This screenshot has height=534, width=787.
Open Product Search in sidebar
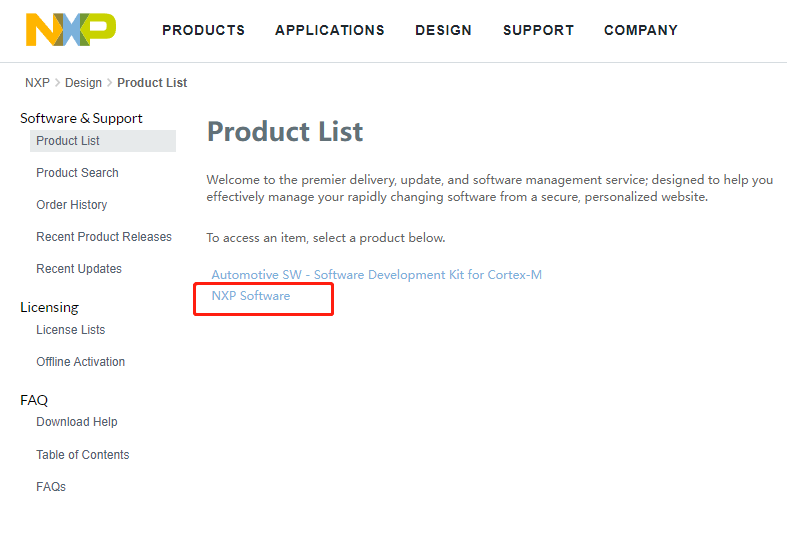pyautogui.click(x=77, y=173)
